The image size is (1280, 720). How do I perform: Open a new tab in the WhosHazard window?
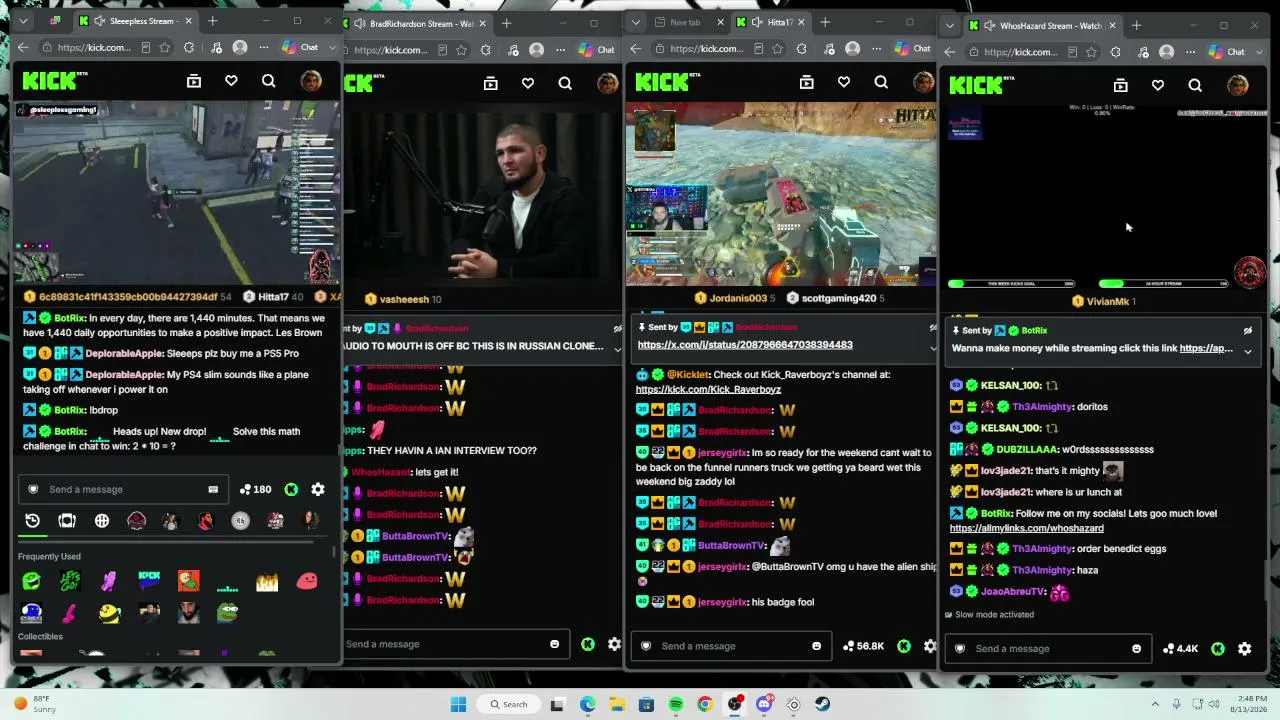pos(1136,25)
